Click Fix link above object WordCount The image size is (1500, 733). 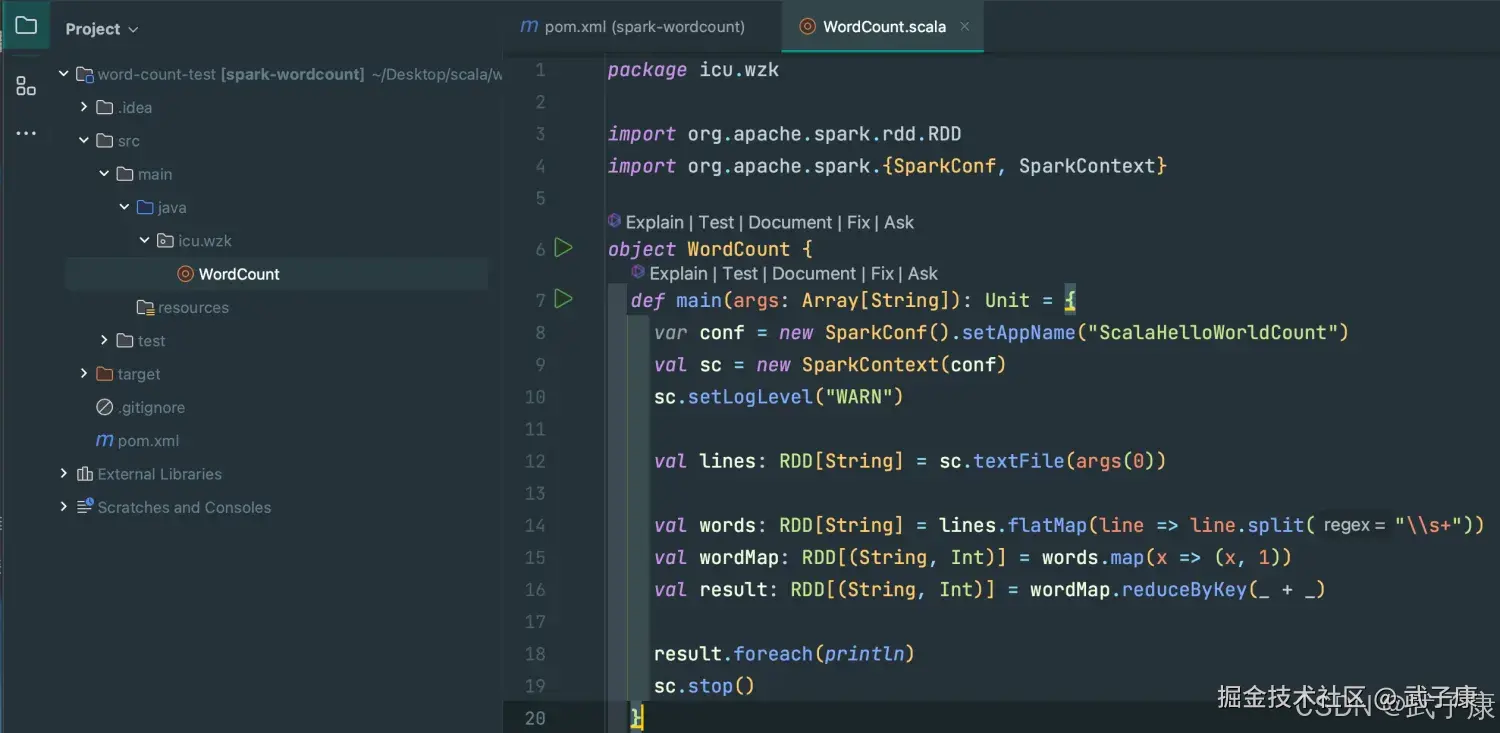[858, 222]
